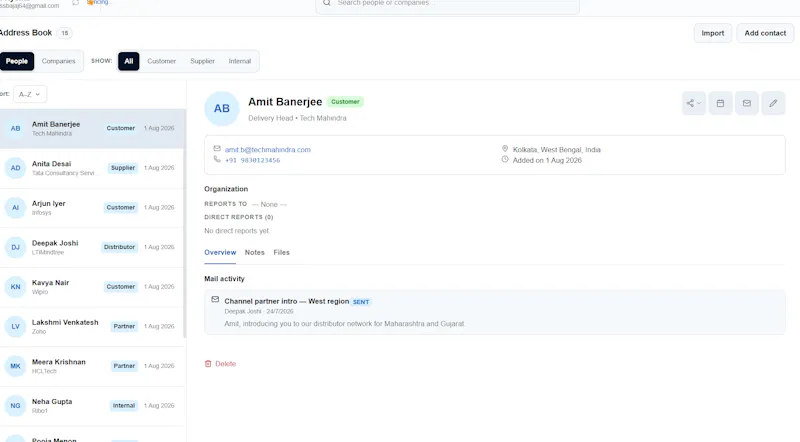Click the Address Book count badge 15
This screenshot has height=442, width=800.
[x=64, y=33]
